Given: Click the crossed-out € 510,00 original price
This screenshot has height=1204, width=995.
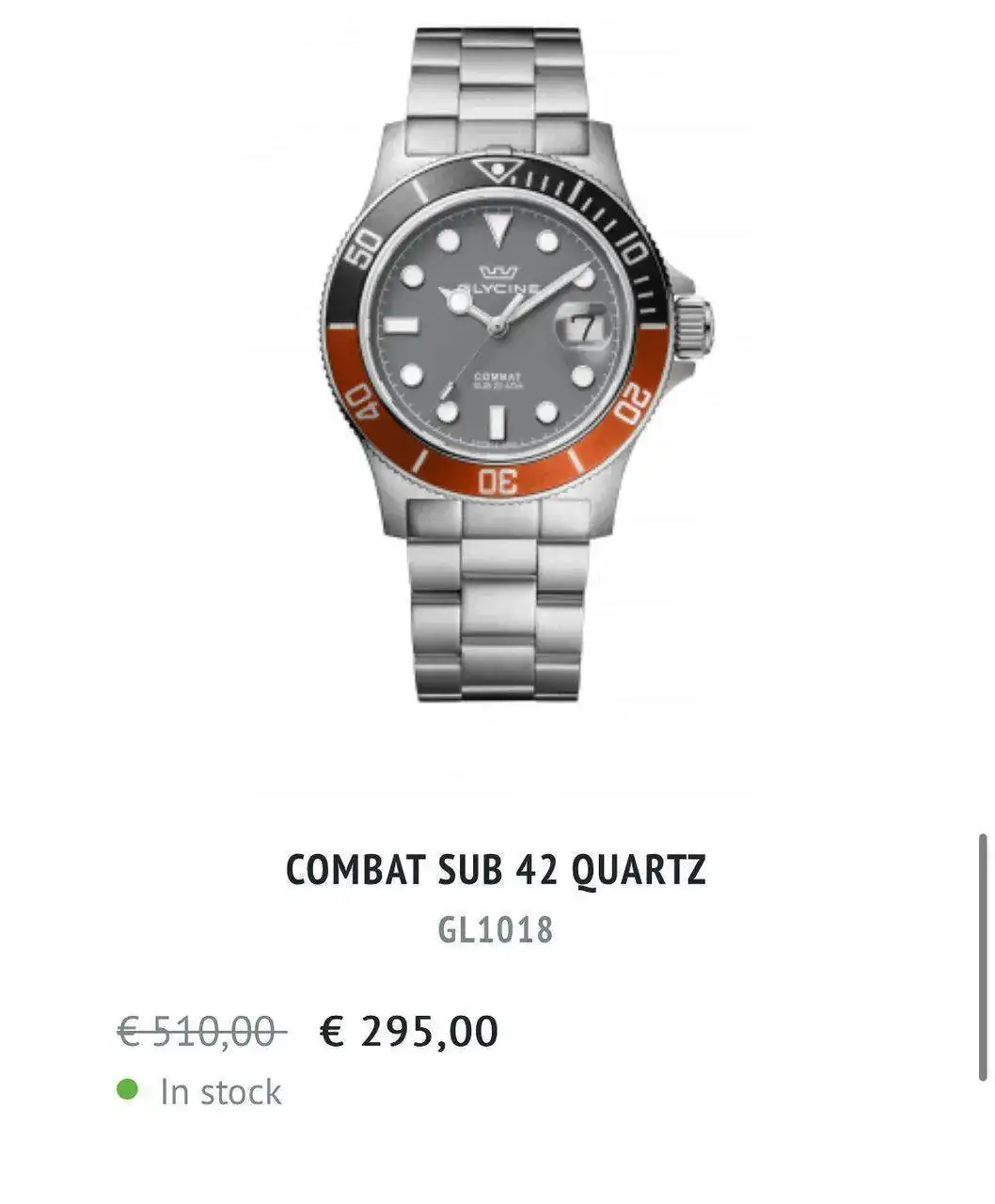Looking at the screenshot, I should click(x=202, y=1031).
